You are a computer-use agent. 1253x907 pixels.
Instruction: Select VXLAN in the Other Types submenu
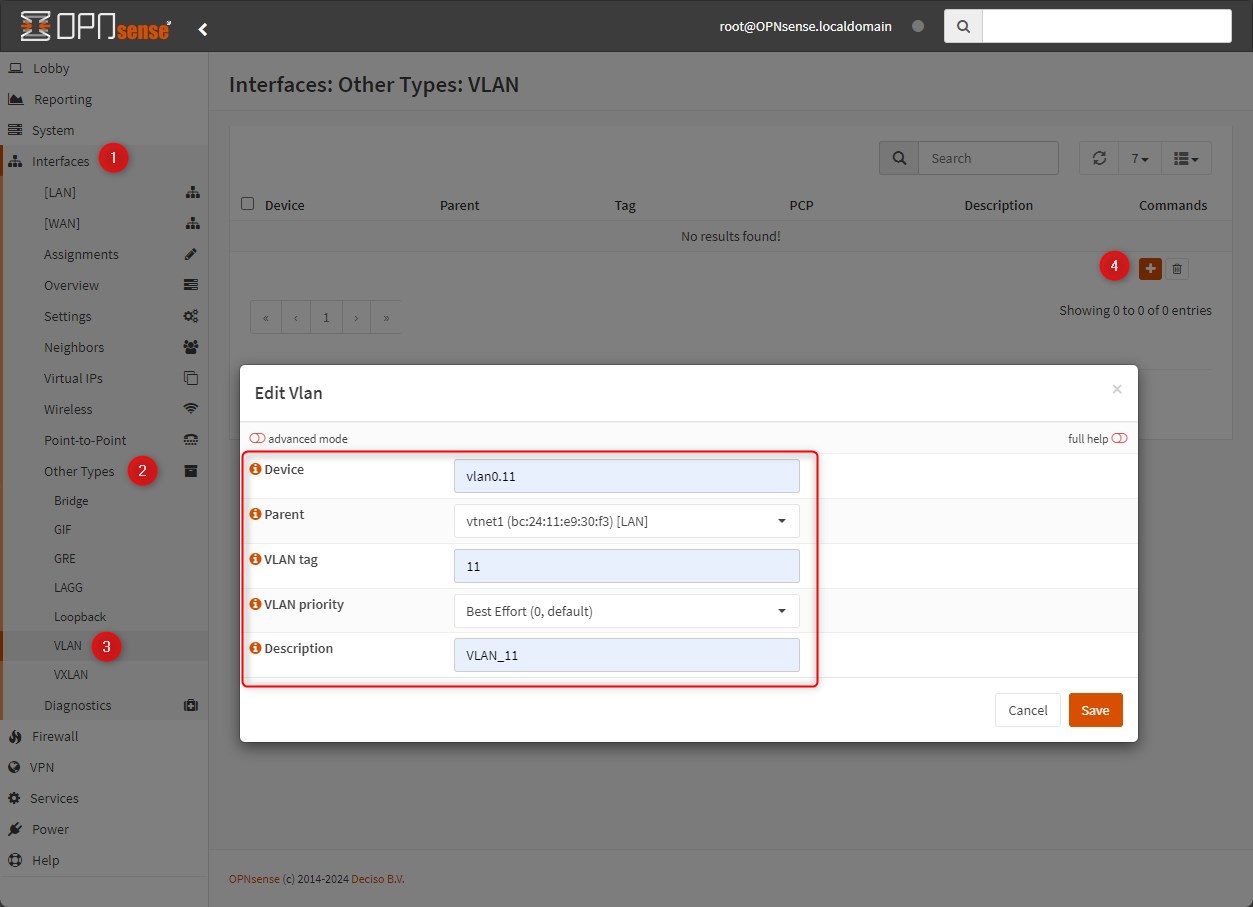(x=71, y=675)
